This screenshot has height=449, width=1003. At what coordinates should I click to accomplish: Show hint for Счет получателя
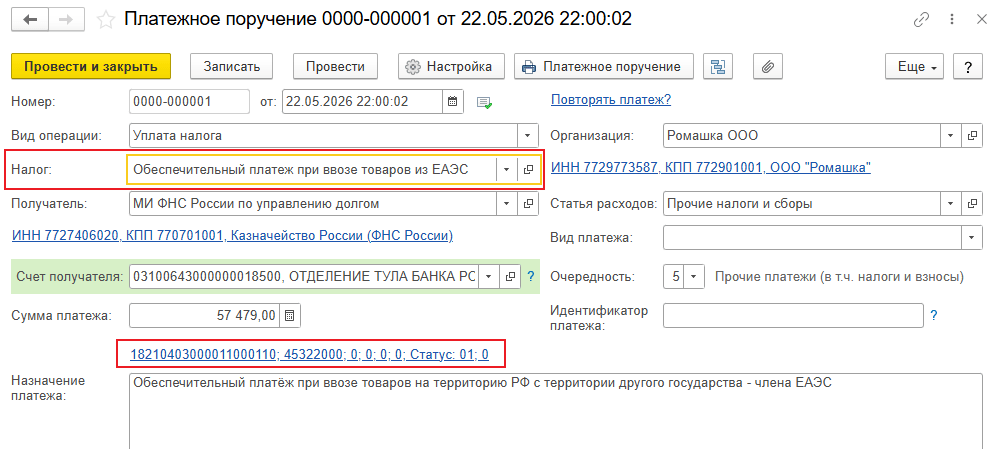point(530,277)
